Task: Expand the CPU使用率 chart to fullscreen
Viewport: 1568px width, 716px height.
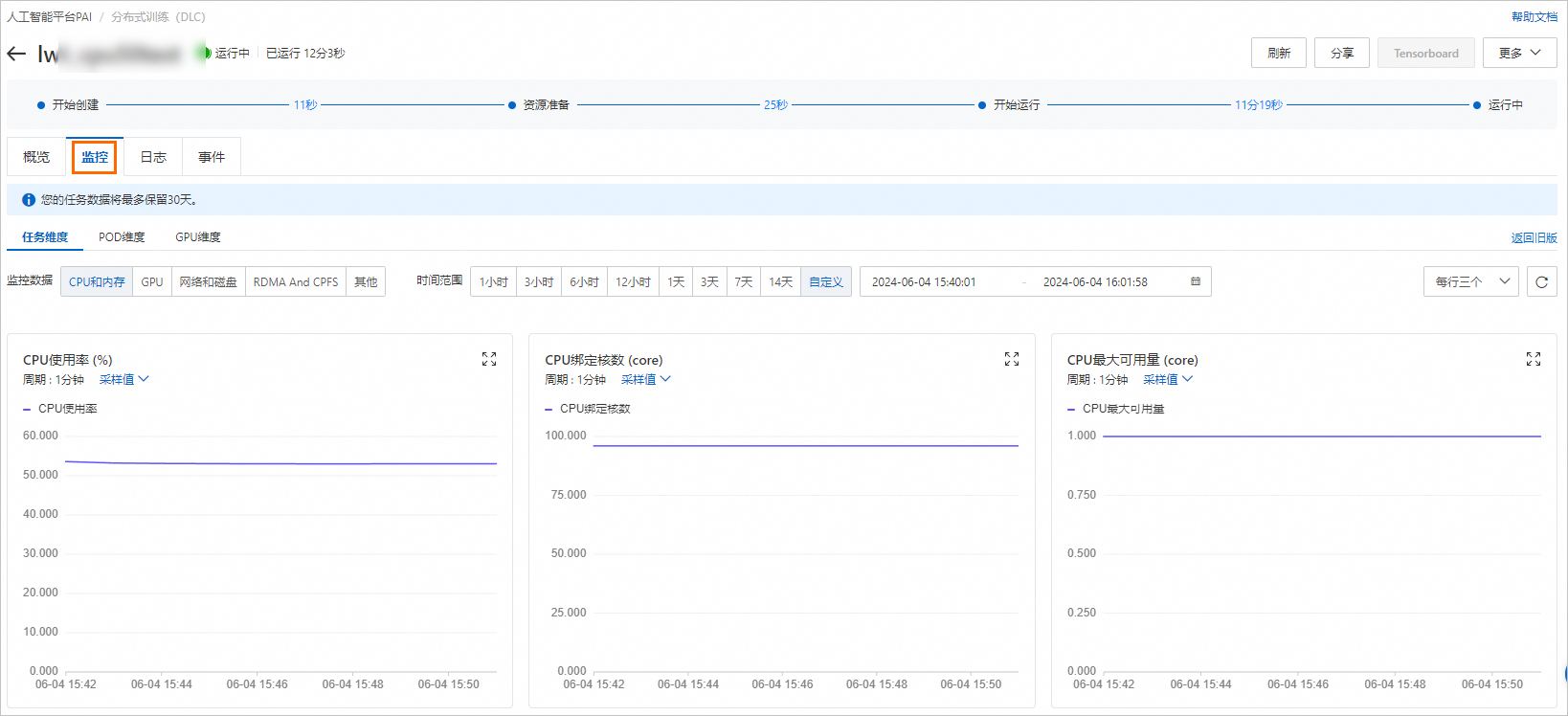Action: pyautogui.click(x=489, y=359)
